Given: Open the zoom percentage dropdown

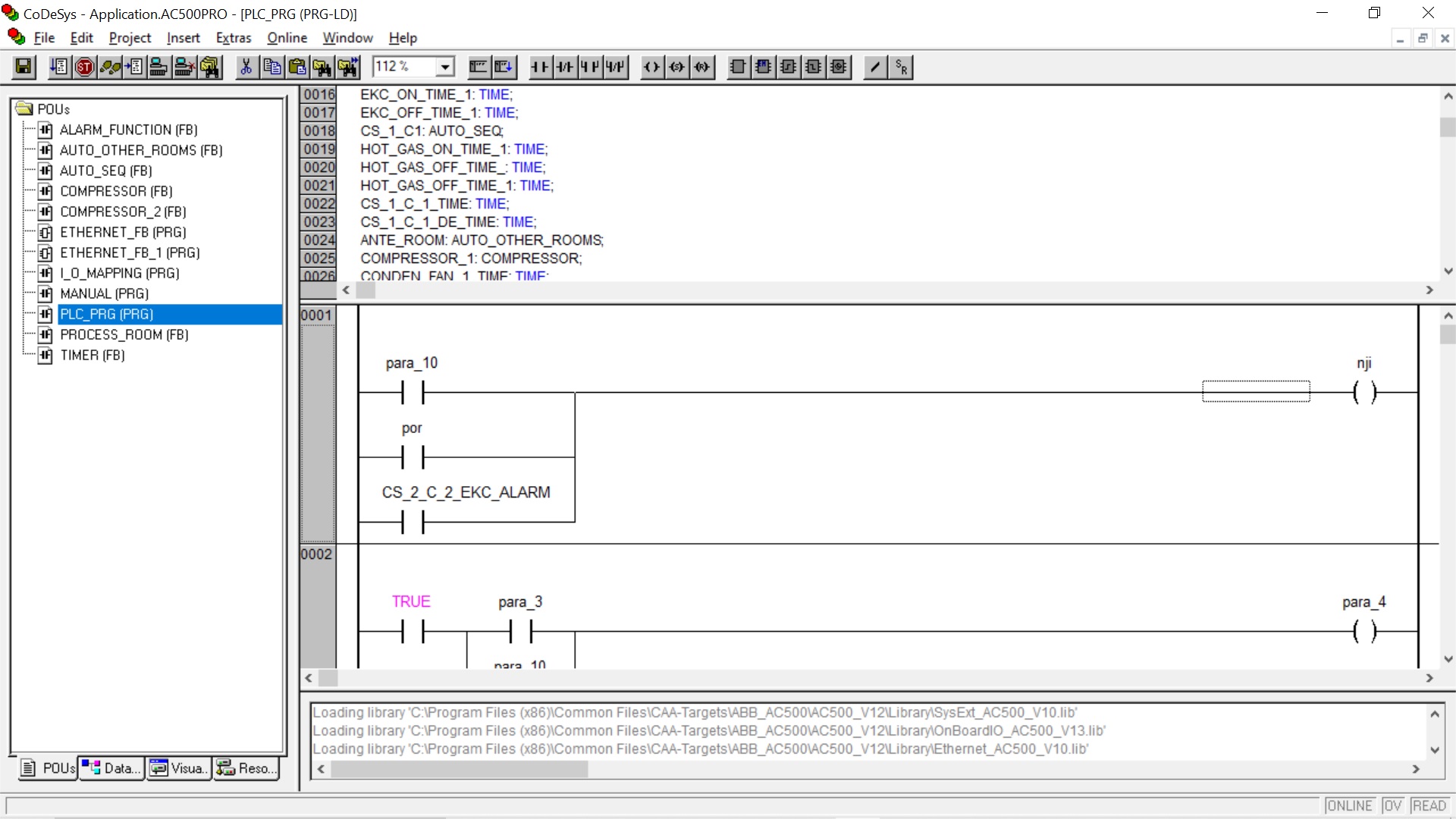Looking at the screenshot, I should [445, 67].
